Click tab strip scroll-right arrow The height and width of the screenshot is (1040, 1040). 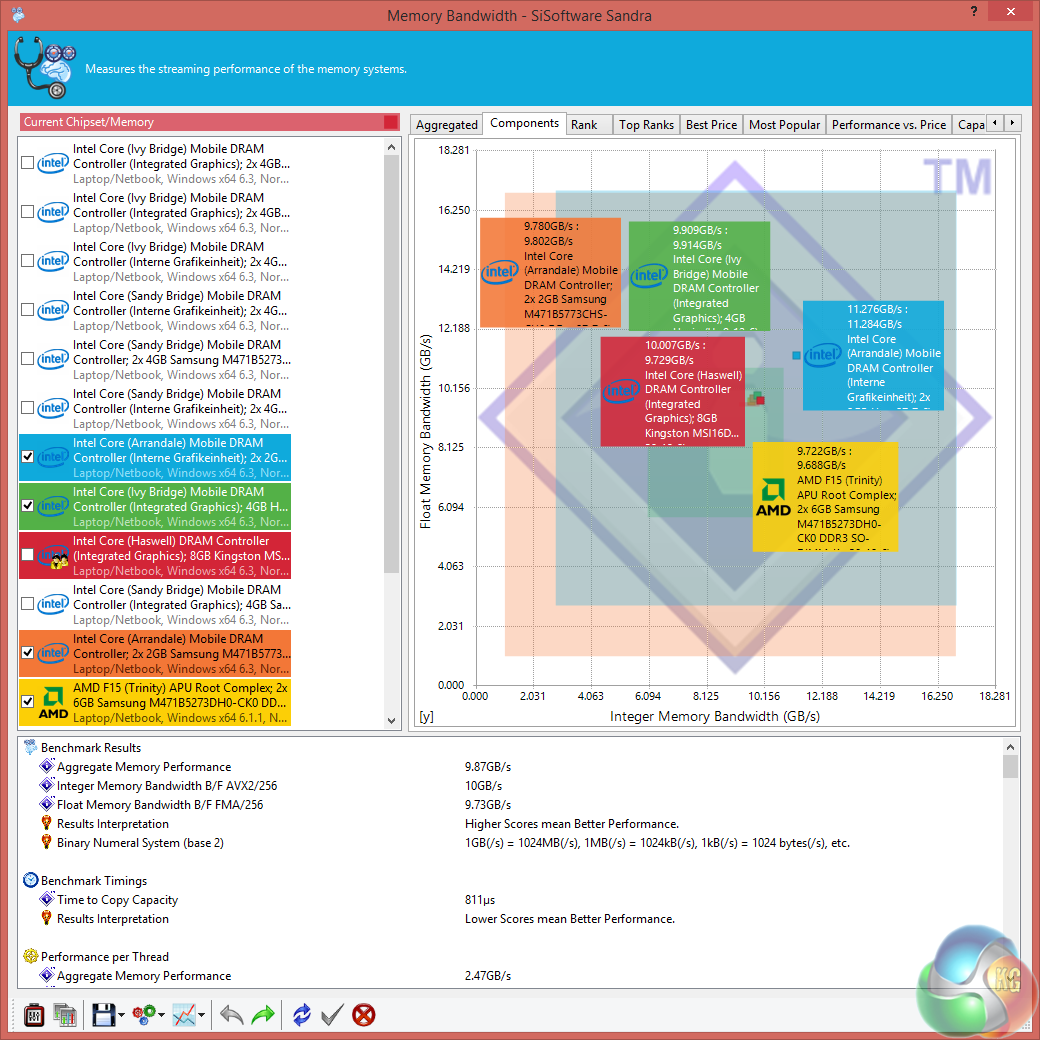click(1012, 123)
